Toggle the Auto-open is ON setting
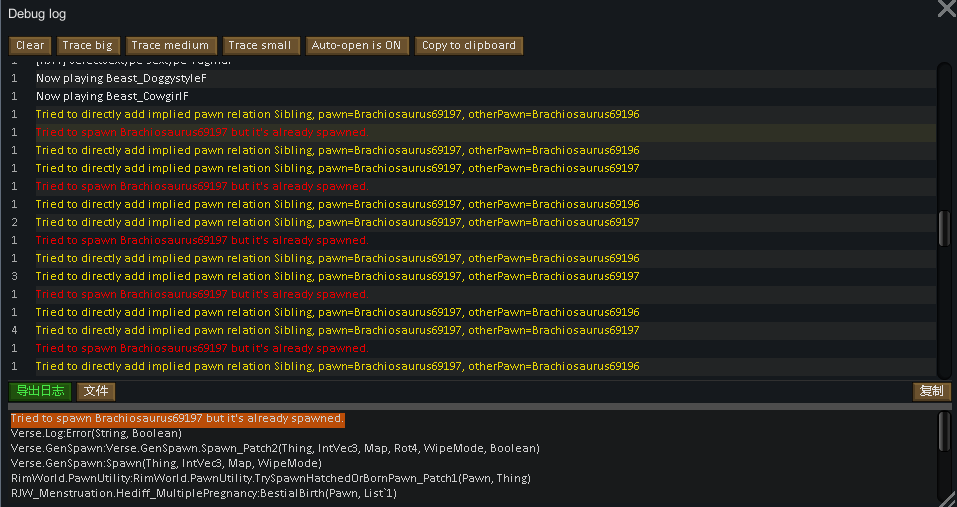This screenshot has height=507, width=957. tap(356, 46)
